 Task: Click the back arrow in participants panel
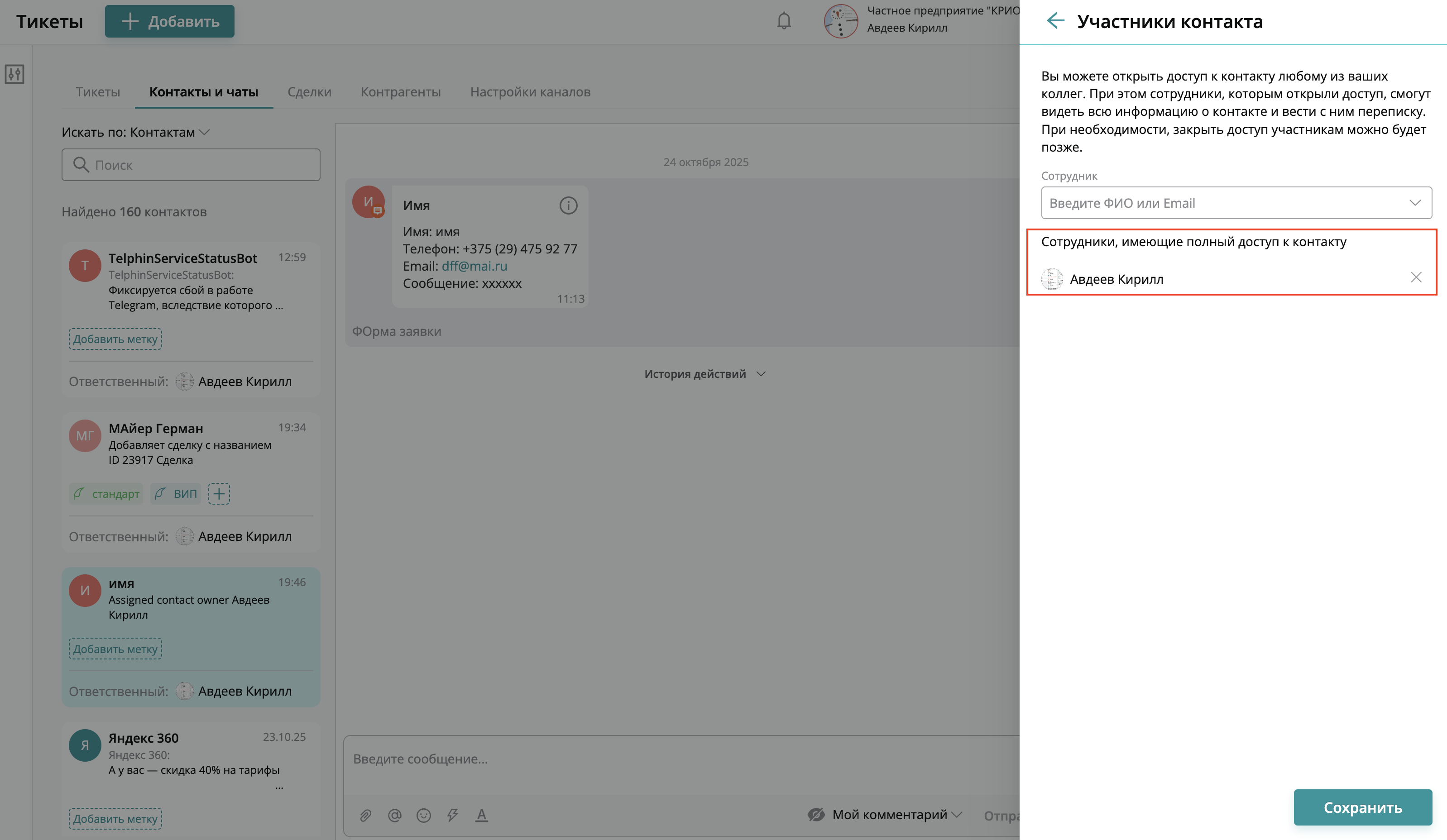pyautogui.click(x=1055, y=21)
